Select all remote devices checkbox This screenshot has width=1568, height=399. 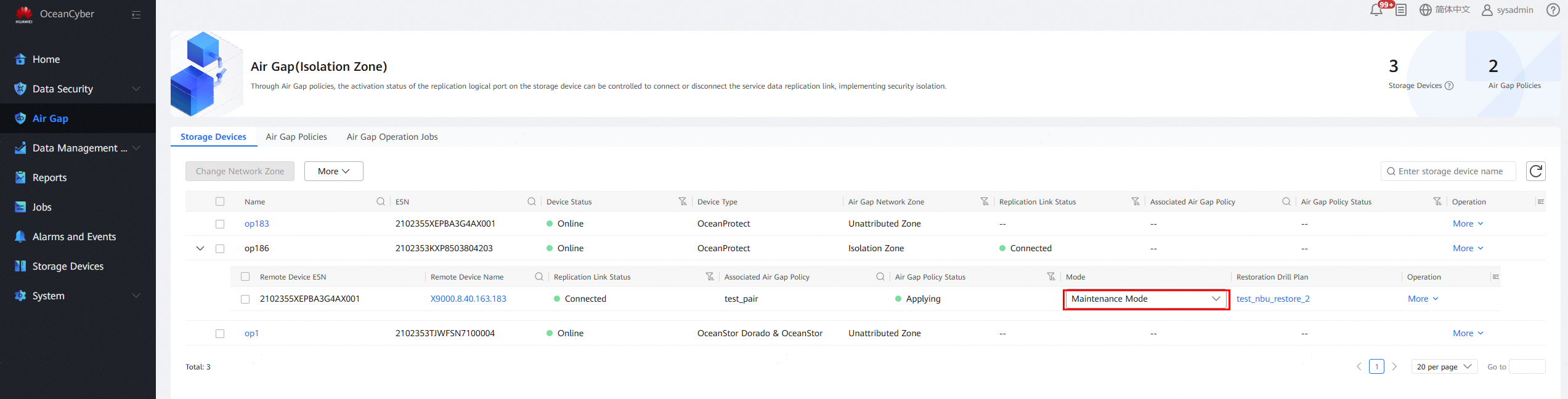pyautogui.click(x=245, y=276)
